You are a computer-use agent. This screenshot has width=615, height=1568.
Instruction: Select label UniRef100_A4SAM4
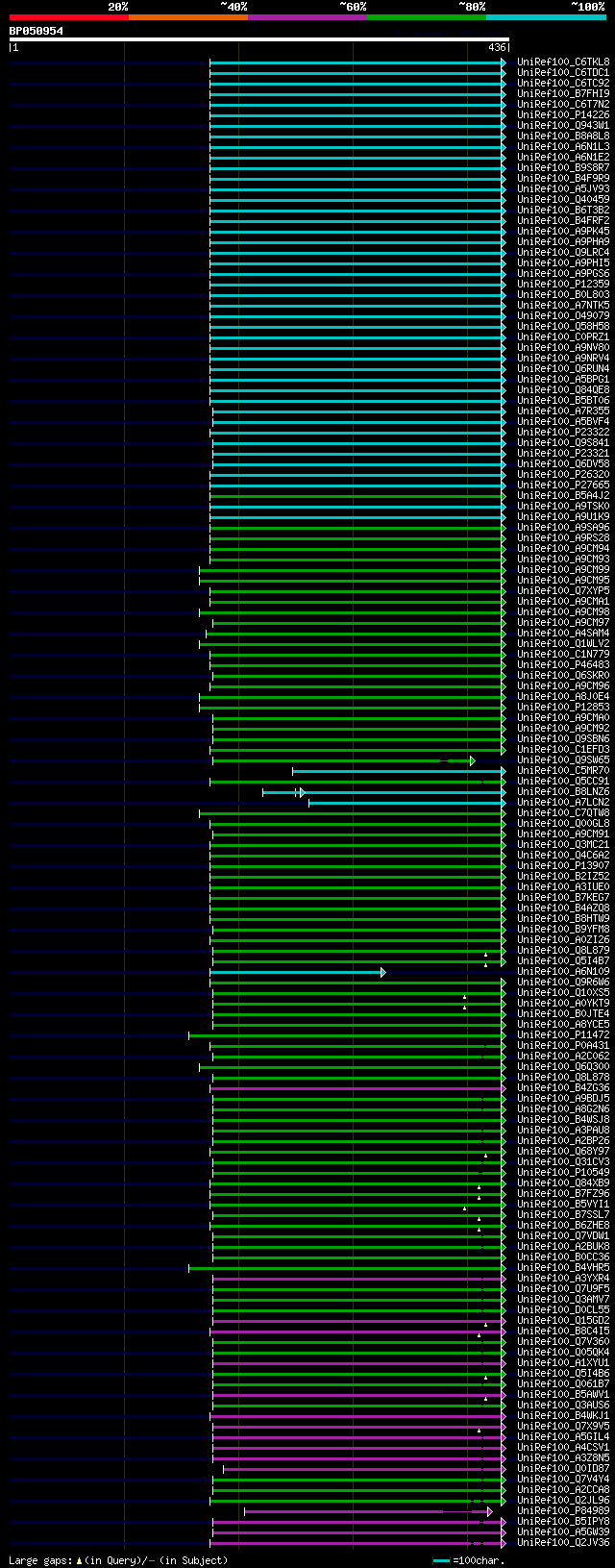[x=563, y=634]
